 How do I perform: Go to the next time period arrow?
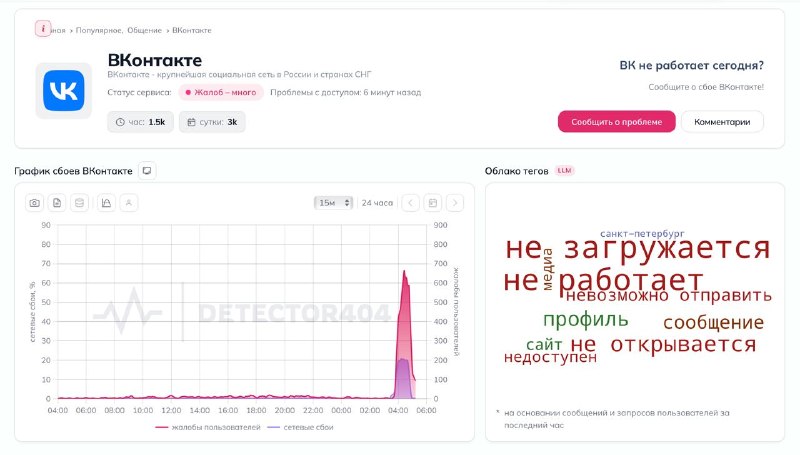pyautogui.click(x=455, y=203)
